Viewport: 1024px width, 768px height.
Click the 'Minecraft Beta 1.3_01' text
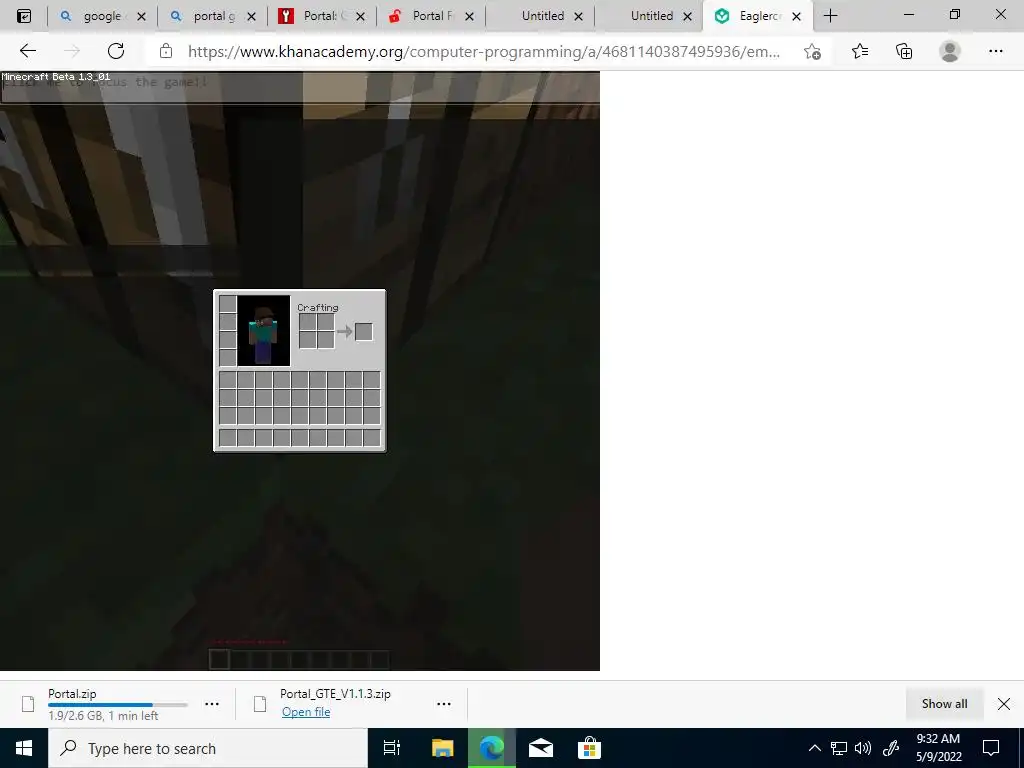click(x=56, y=77)
